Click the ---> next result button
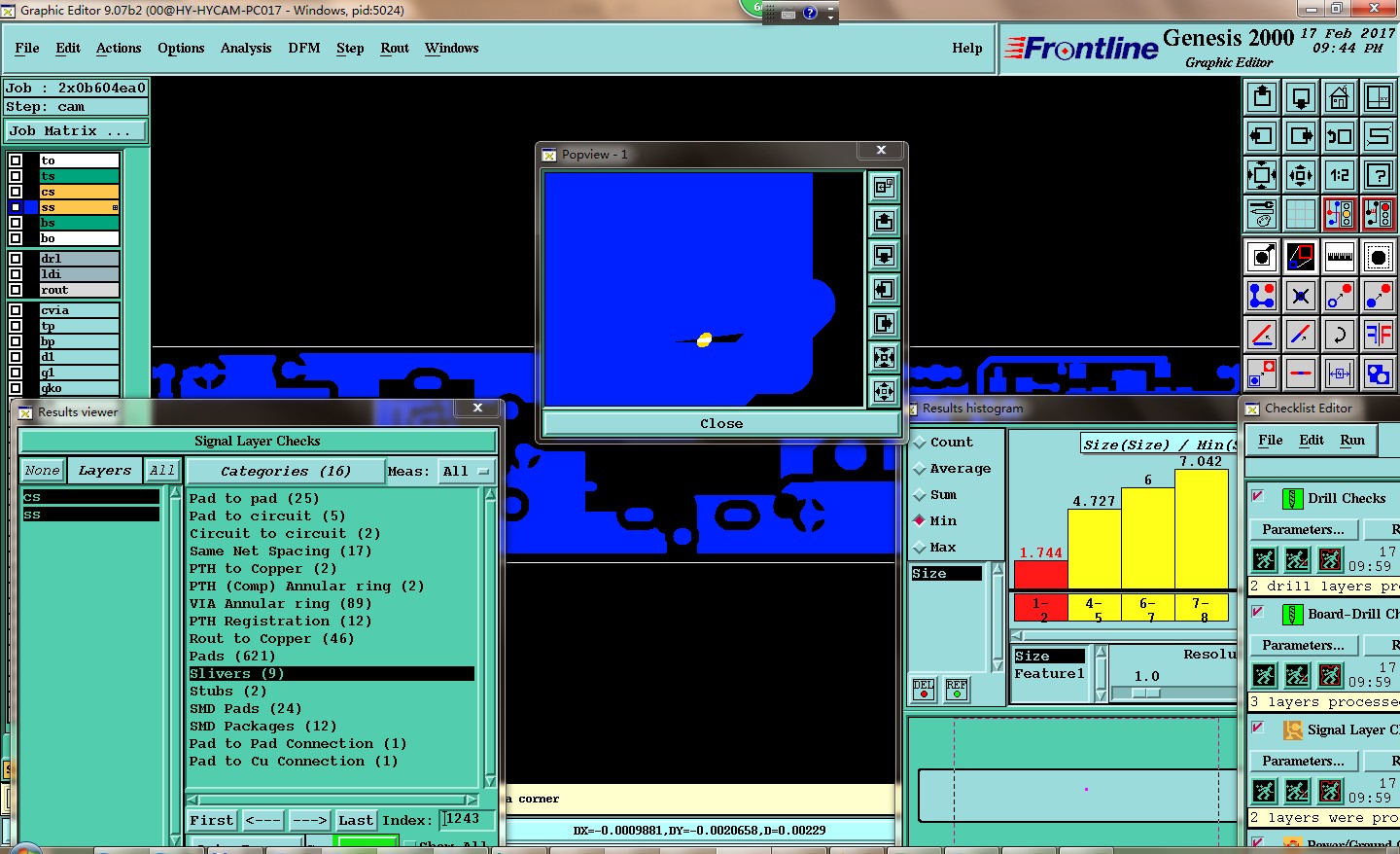1400x854 pixels. pyautogui.click(x=309, y=820)
